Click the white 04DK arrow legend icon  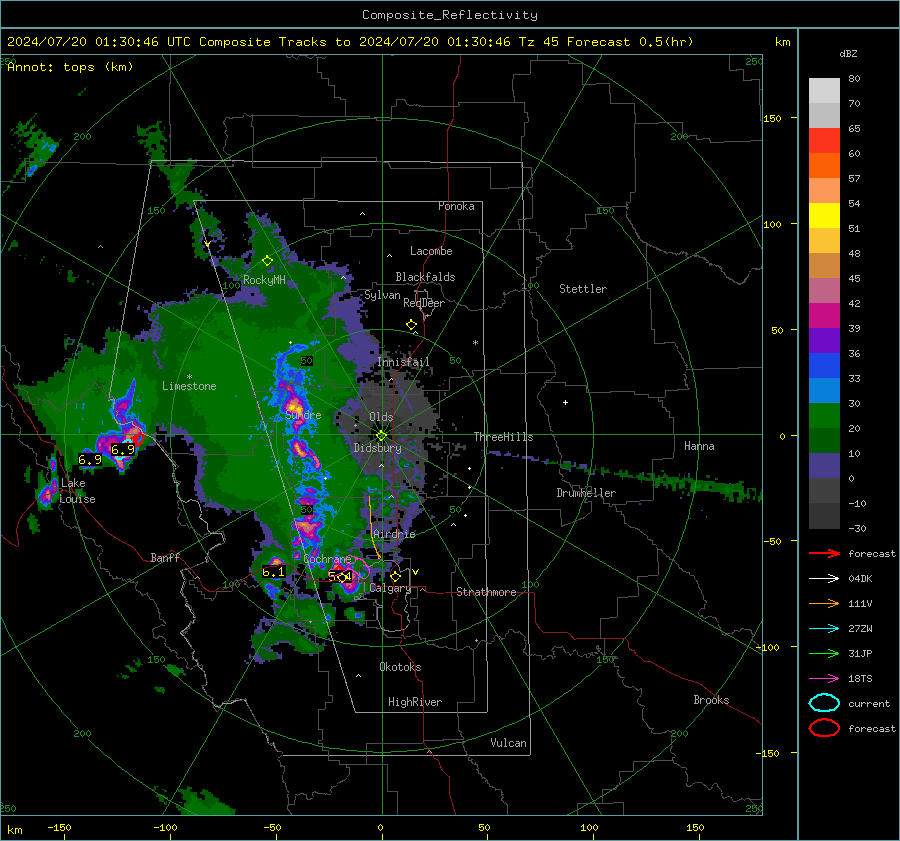click(824, 579)
